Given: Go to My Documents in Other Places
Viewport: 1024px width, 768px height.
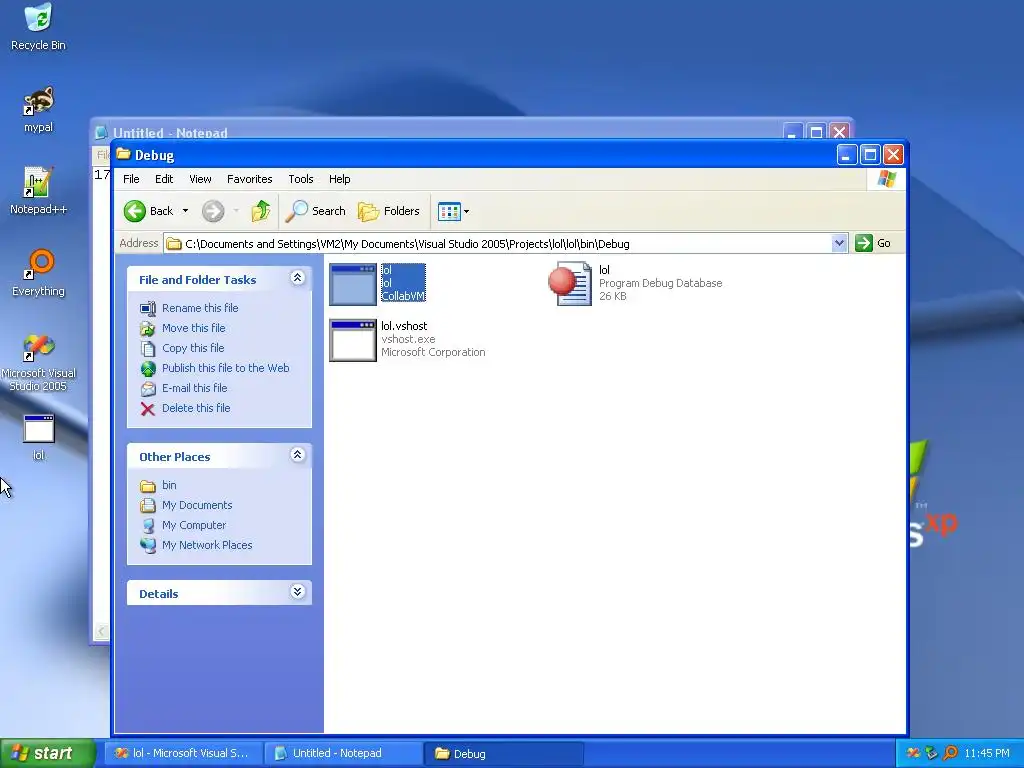Looking at the screenshot, I should click(197, 505).
